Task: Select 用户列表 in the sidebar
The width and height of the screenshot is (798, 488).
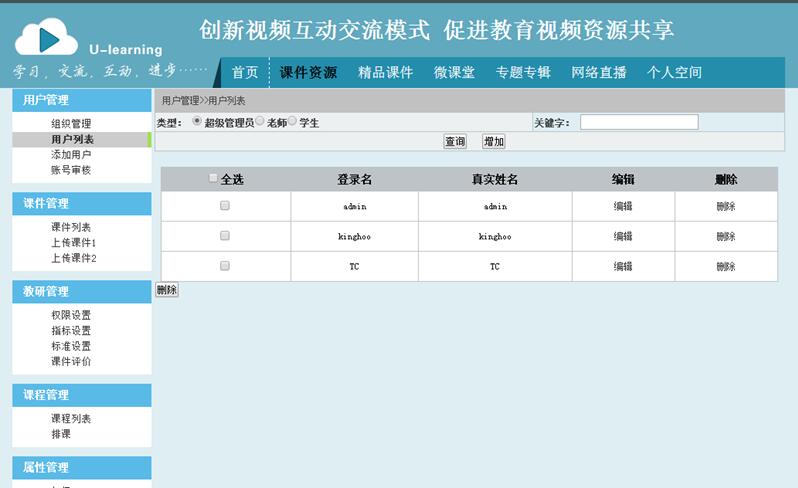Action: pos(72,139)
